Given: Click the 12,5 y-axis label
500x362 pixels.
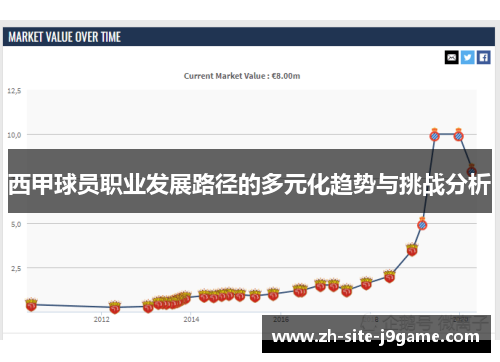Looking at the screenshot, I should click(x=14, y=91).
